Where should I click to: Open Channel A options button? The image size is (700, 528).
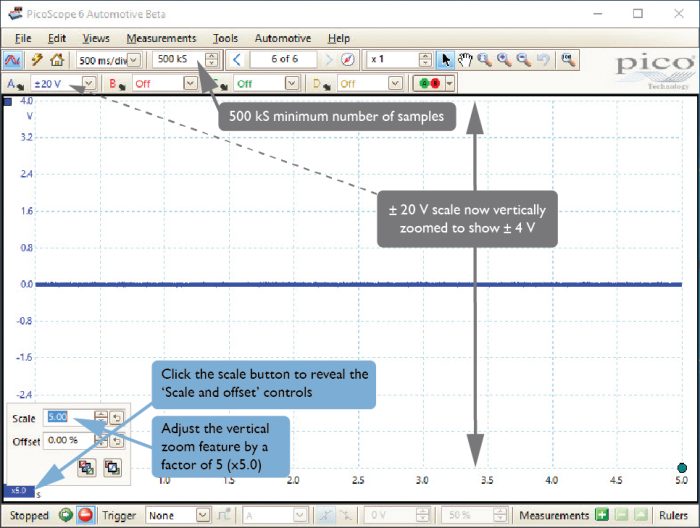(15, 84)
